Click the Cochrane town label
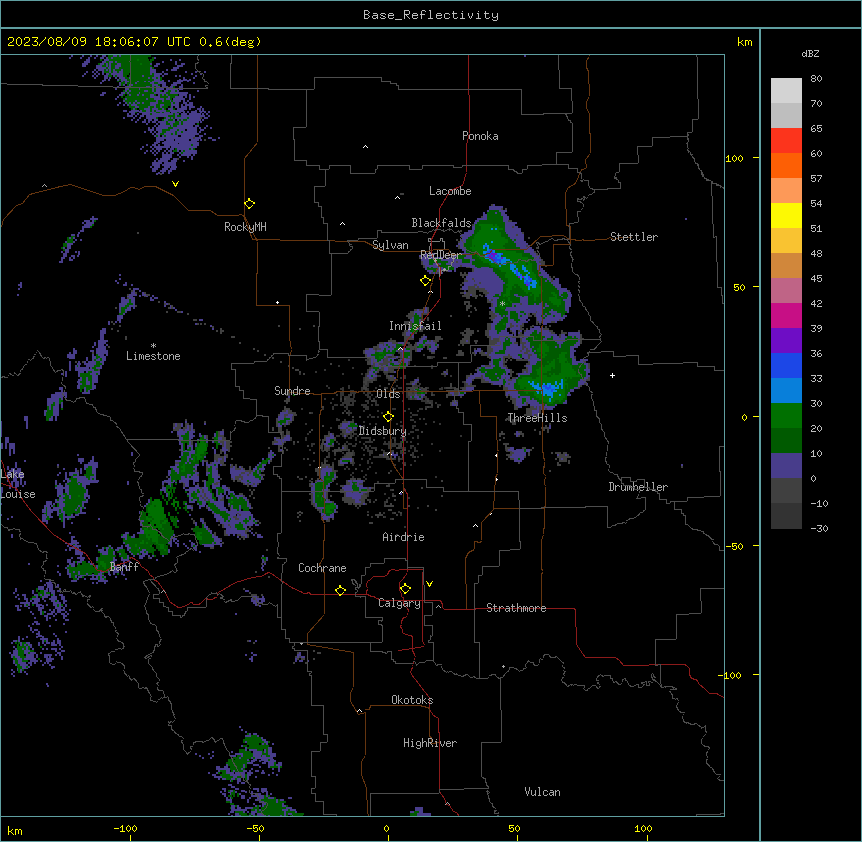862x842 pixels. click(x=322, y=568)
